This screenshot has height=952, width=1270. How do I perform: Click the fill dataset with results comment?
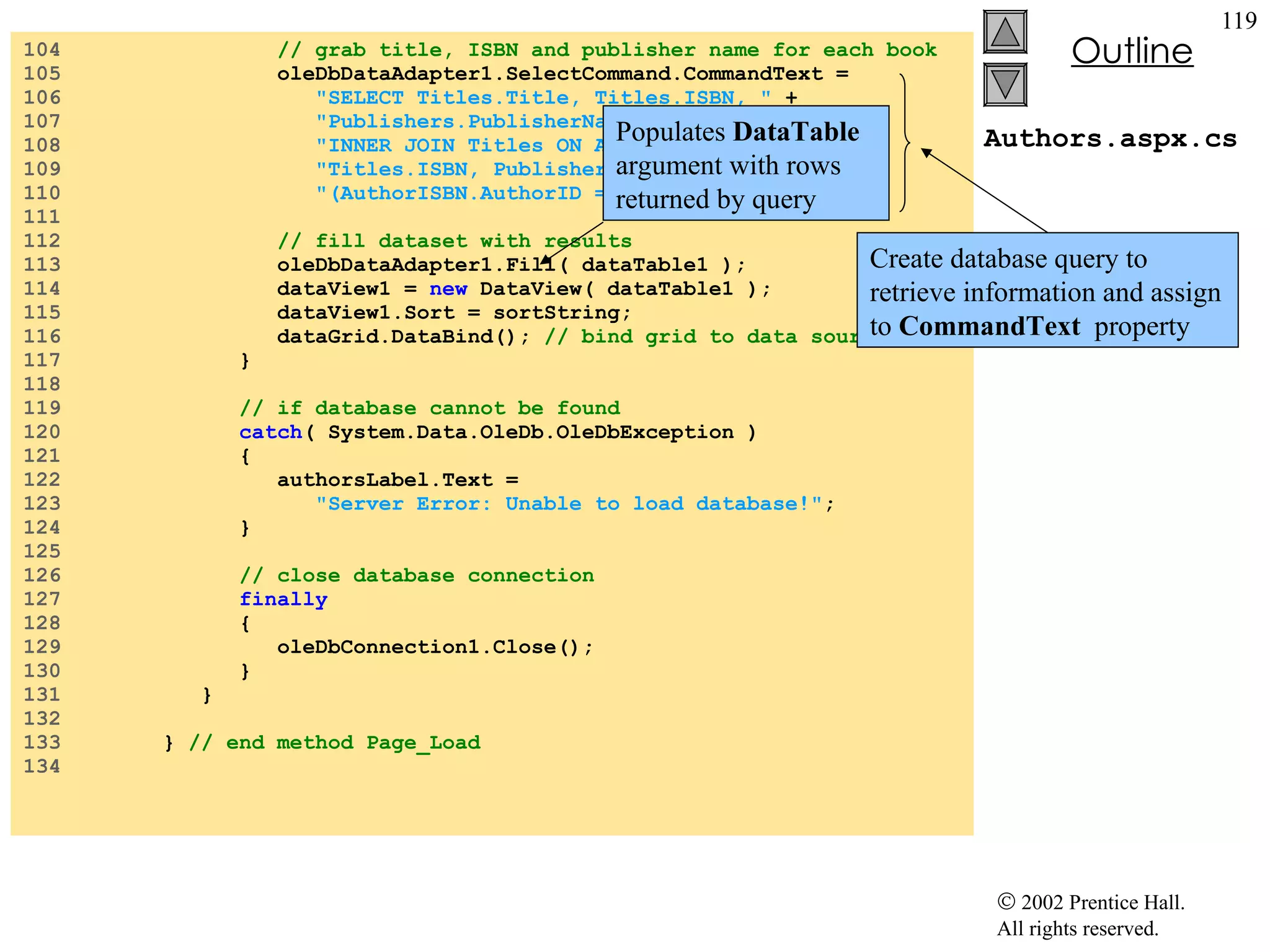tap(454, 241)
